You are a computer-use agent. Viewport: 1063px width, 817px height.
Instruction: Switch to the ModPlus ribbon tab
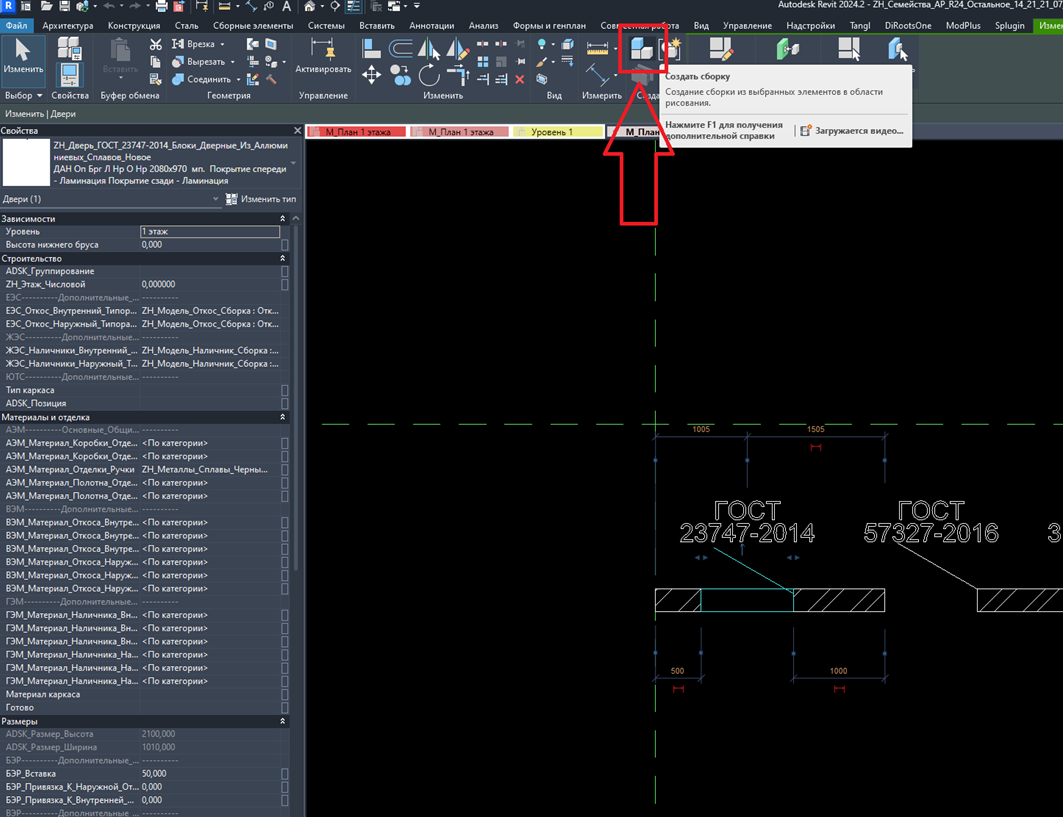click(963, 26)
